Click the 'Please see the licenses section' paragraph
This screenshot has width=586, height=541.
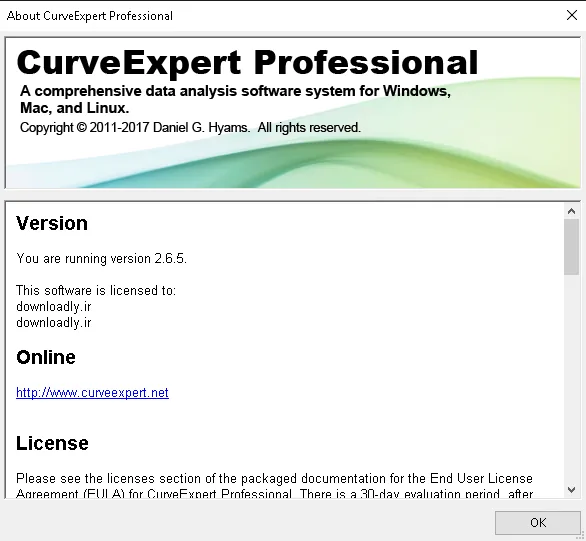pos(274,486)
